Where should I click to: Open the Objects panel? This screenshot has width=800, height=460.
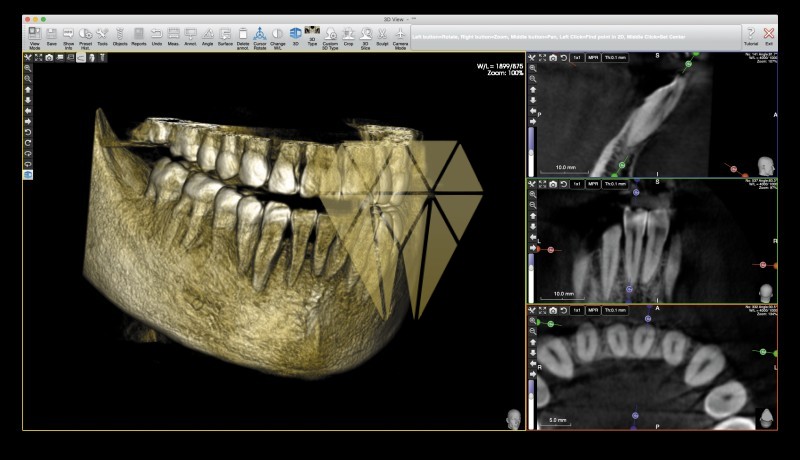pyautogui.click(x=120, y=37)
